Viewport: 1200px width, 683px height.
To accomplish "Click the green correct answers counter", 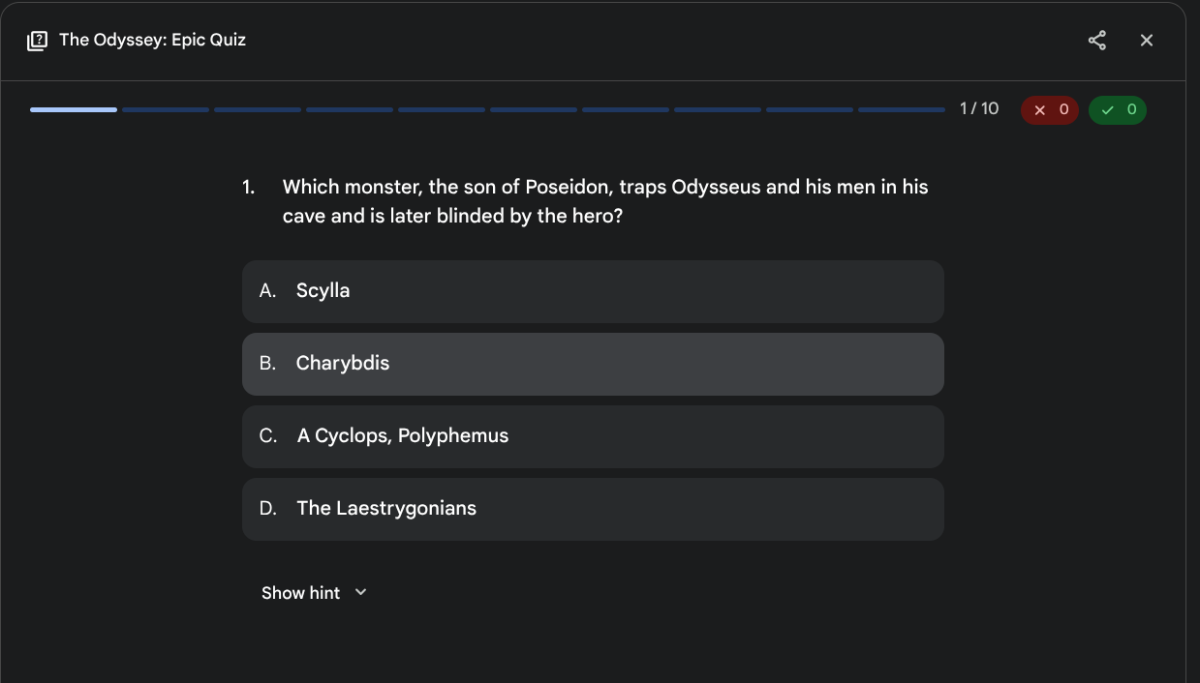I will (x=1118, y=109).
